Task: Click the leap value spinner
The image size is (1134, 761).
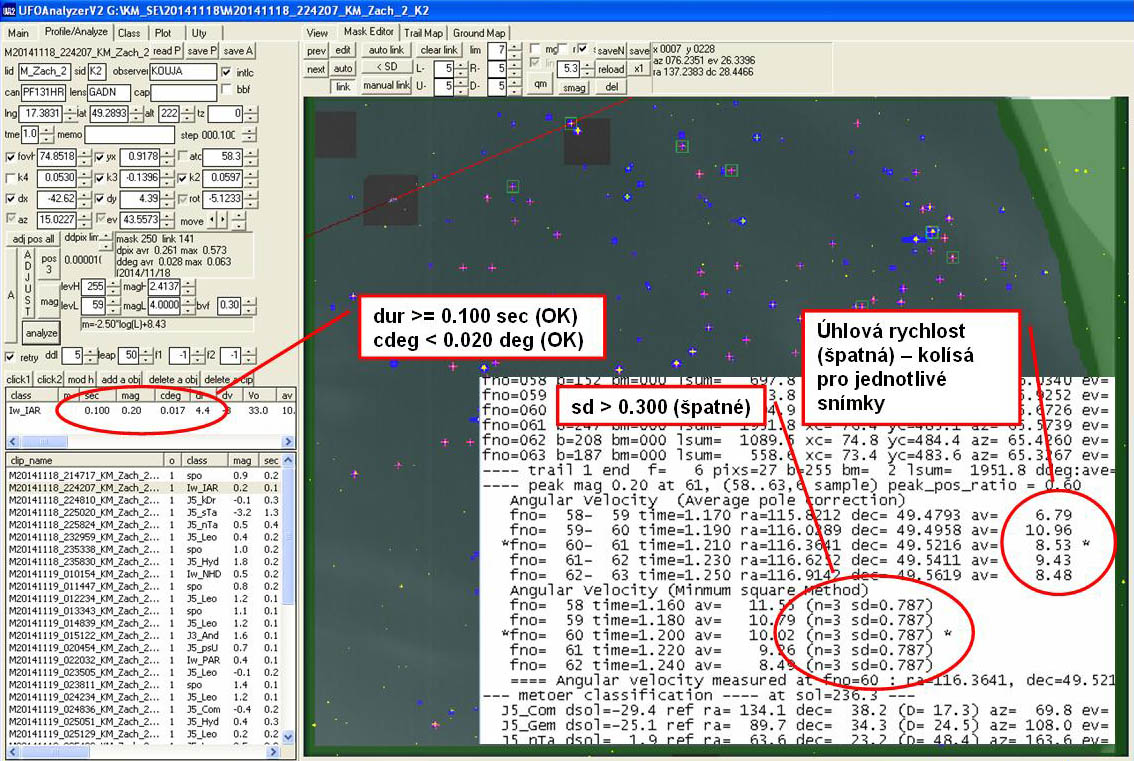Action: [147, 356]
